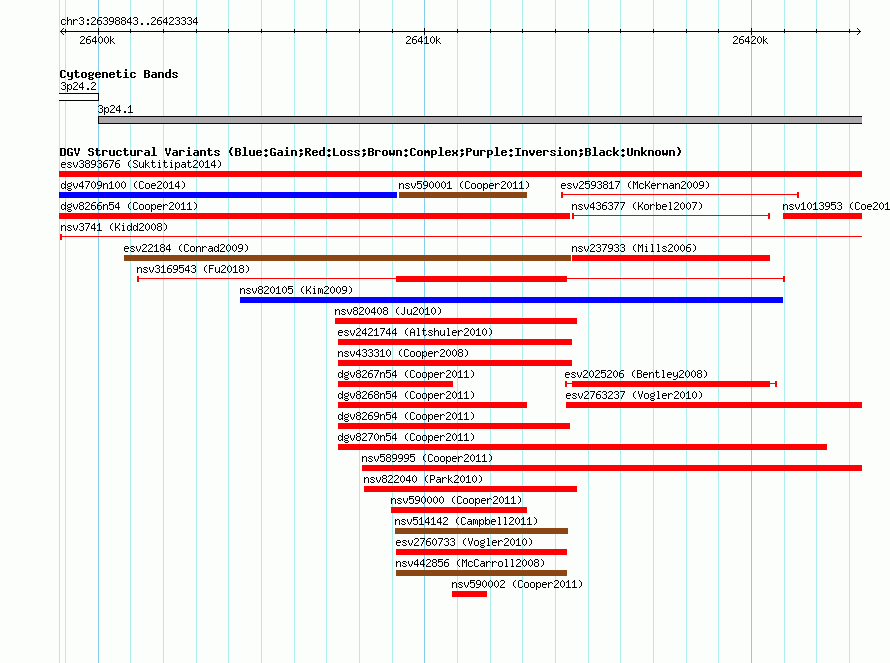Select nsv590000 (Cooper2011) label

(x=456, y=500)
